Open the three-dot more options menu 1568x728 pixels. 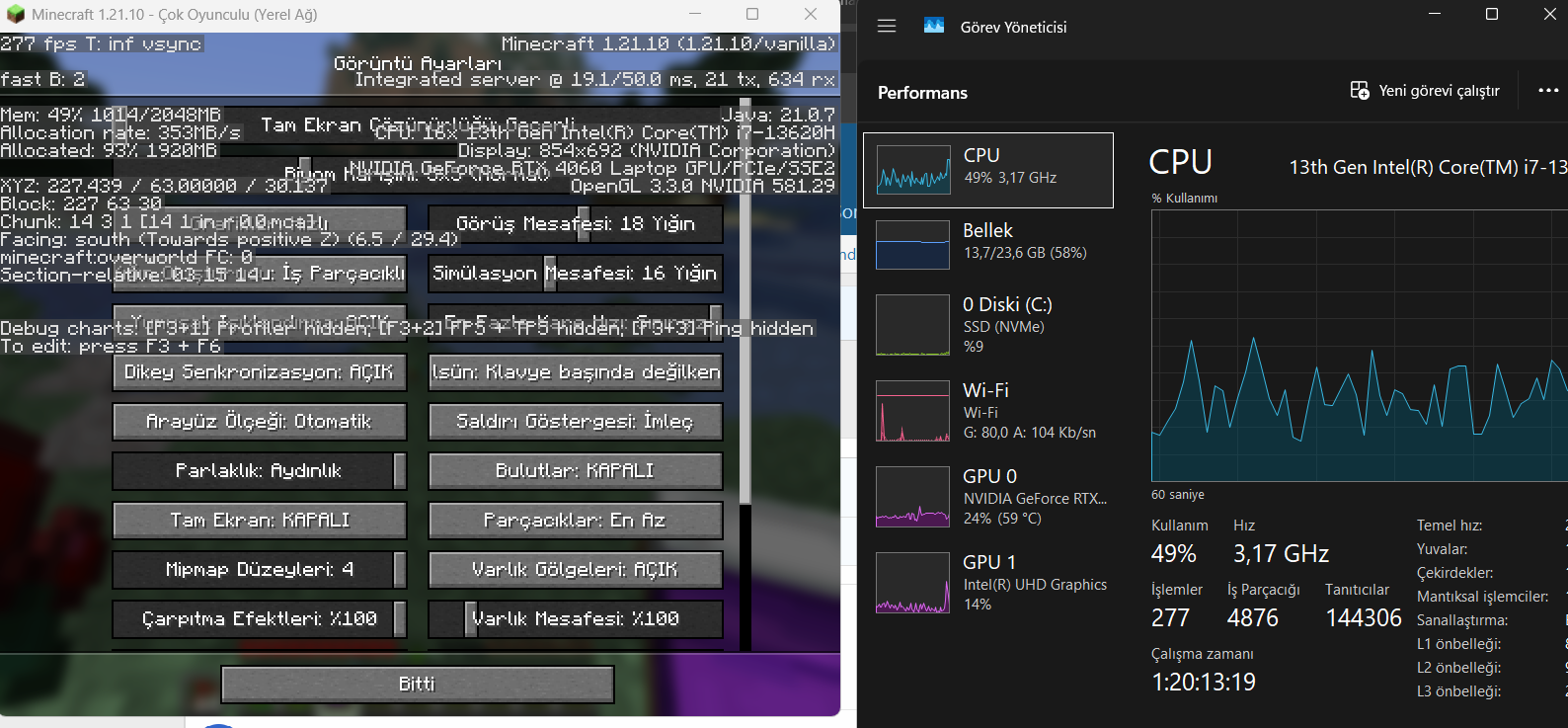click(x=1548, y=91)
